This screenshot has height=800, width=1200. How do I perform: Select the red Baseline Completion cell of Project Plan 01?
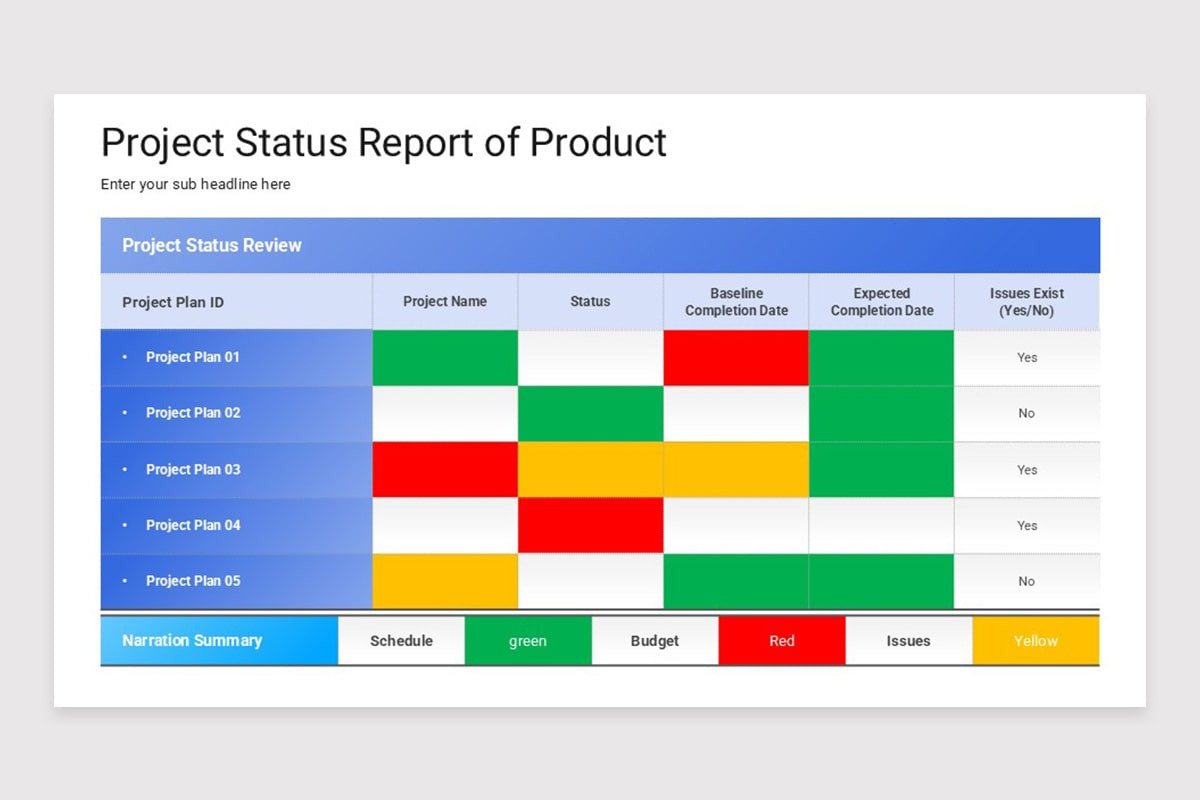[x=735, y=357]
